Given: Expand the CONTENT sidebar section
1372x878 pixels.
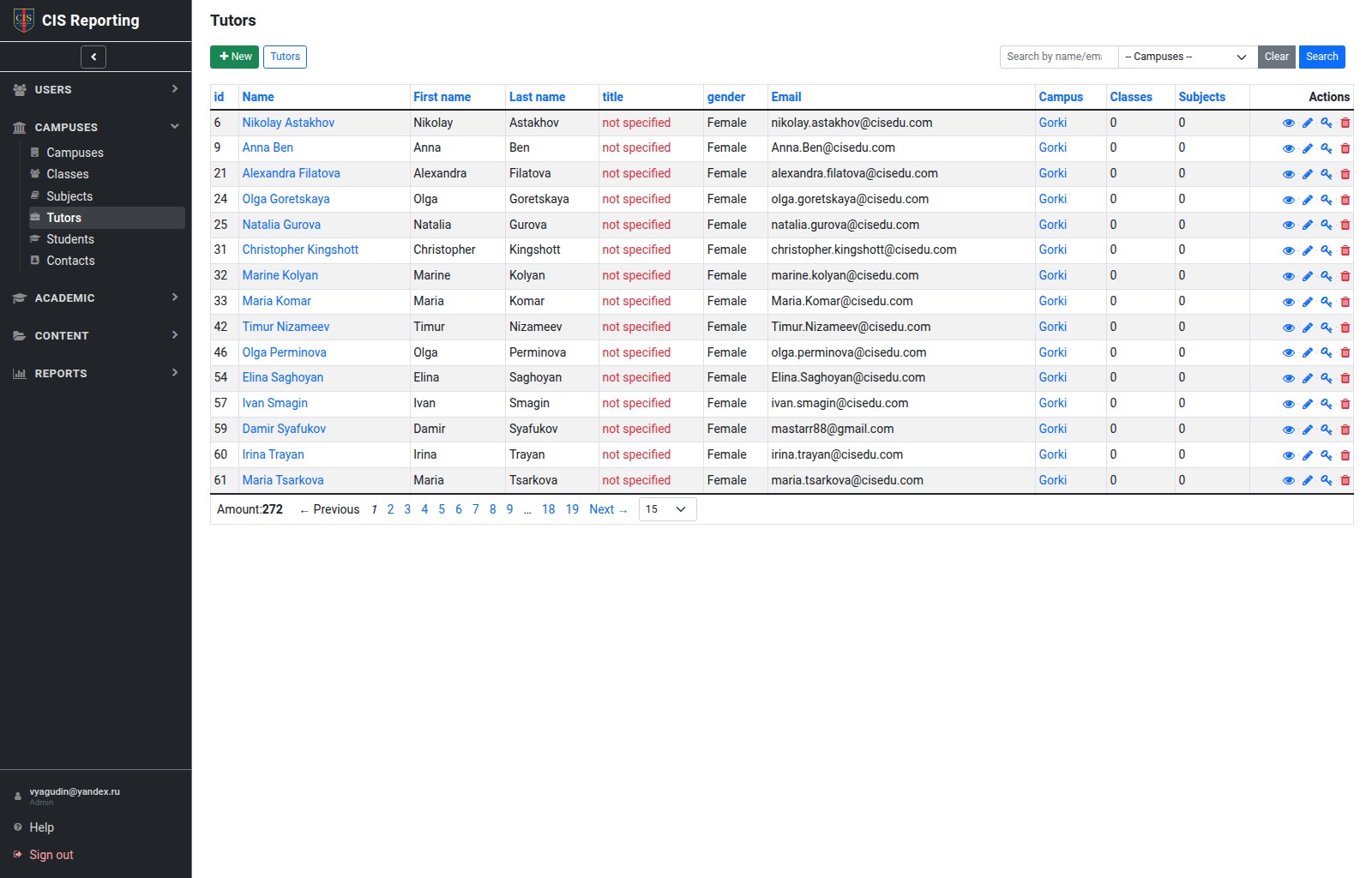Looking at the screenshot, I should click(96, 335).
